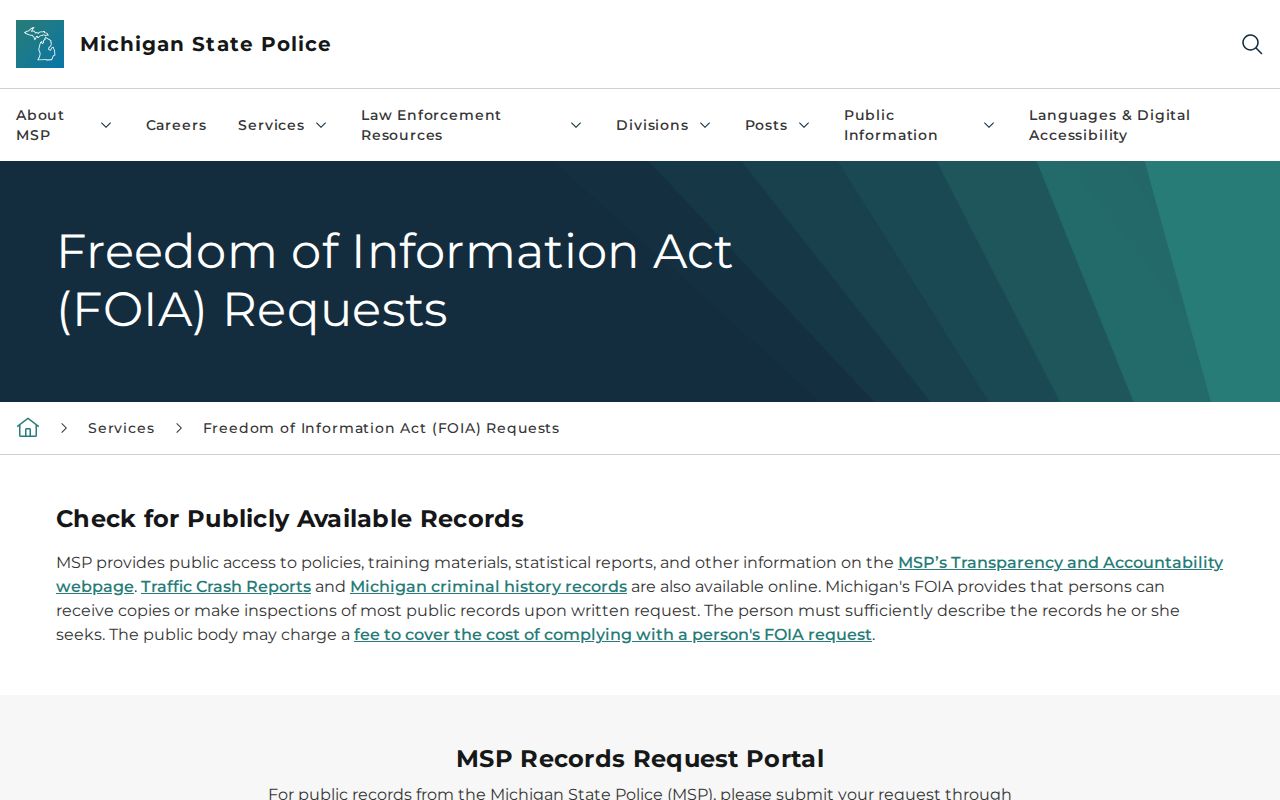The image size is (1280, 800).
Task: Click the Public Information navigation label
Action: tap(891, 125)
